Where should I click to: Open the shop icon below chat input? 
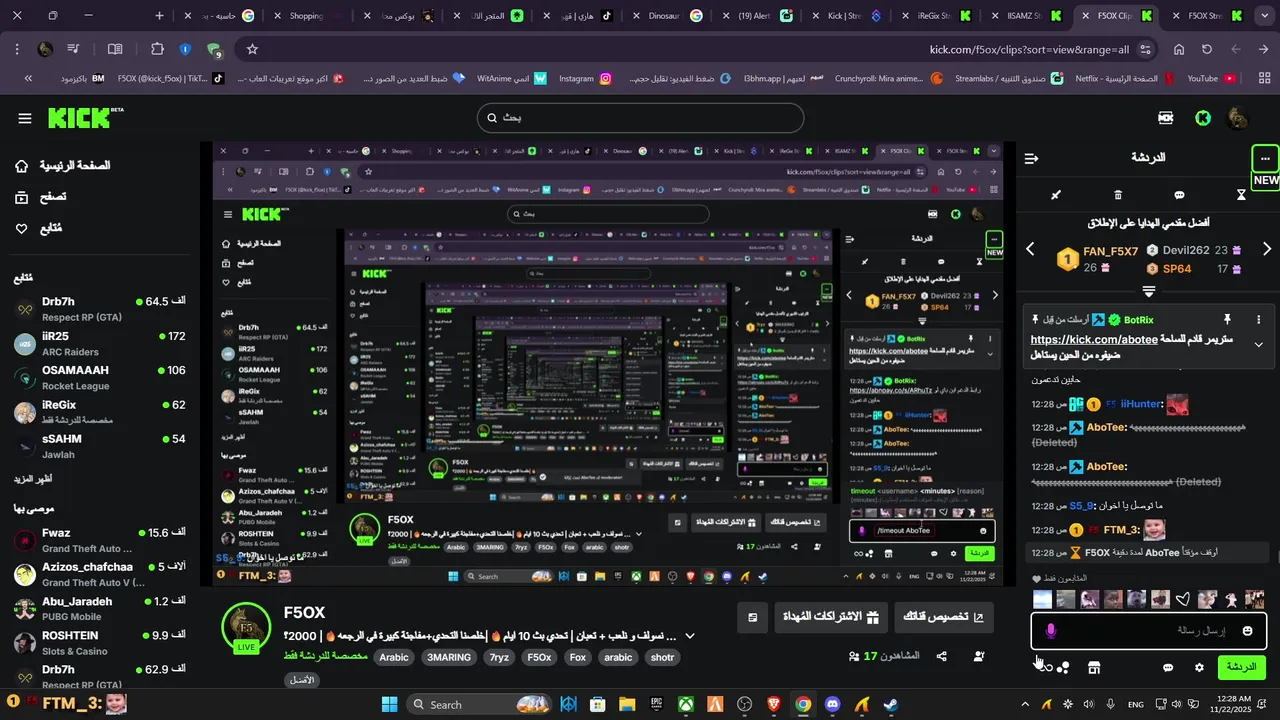pyautogui.click(x=1094, y=667)
